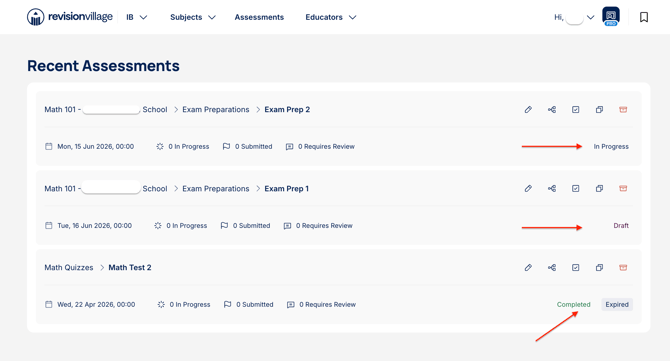
Task: Click 0 Submitted in Math Test 2 row
Action: tap(249, 305)
